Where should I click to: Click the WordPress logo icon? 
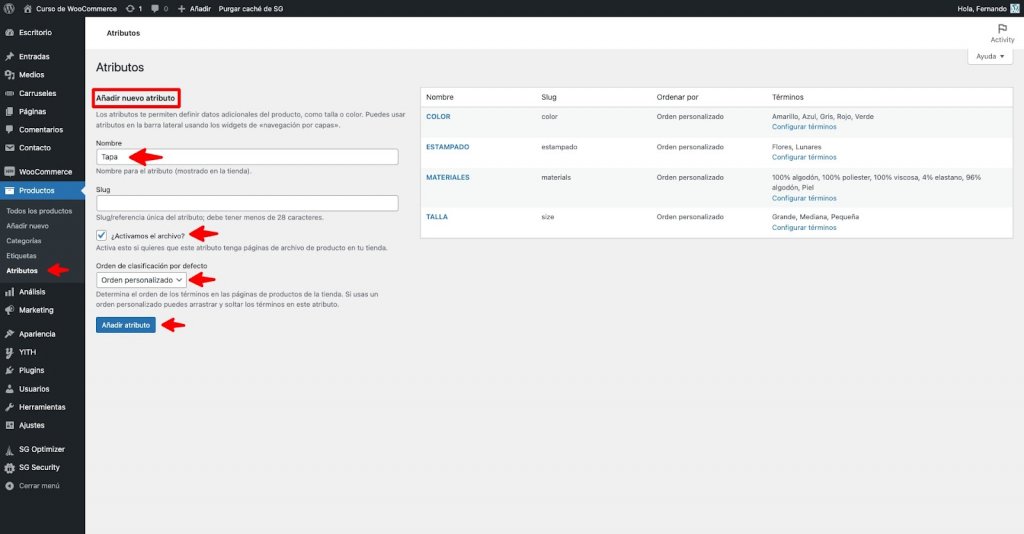[9, 8]
